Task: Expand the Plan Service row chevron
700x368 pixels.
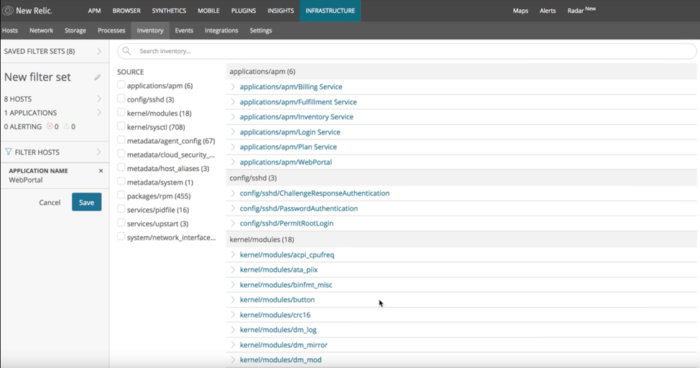Action: tap(233, 146)
